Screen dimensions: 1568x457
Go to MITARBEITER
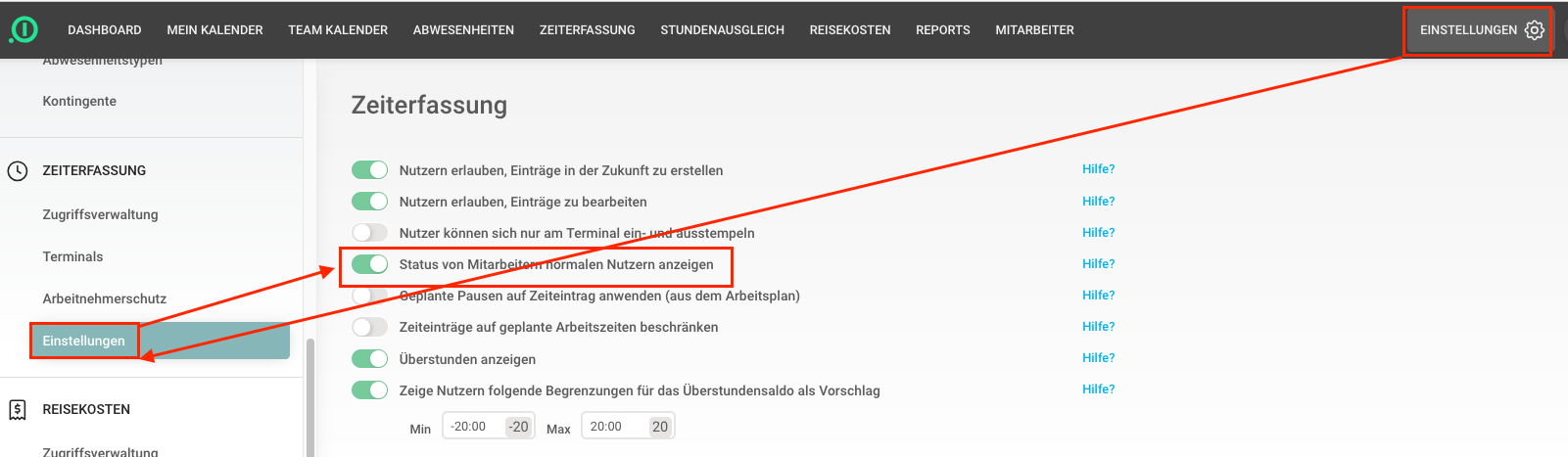coord(1035,30)
